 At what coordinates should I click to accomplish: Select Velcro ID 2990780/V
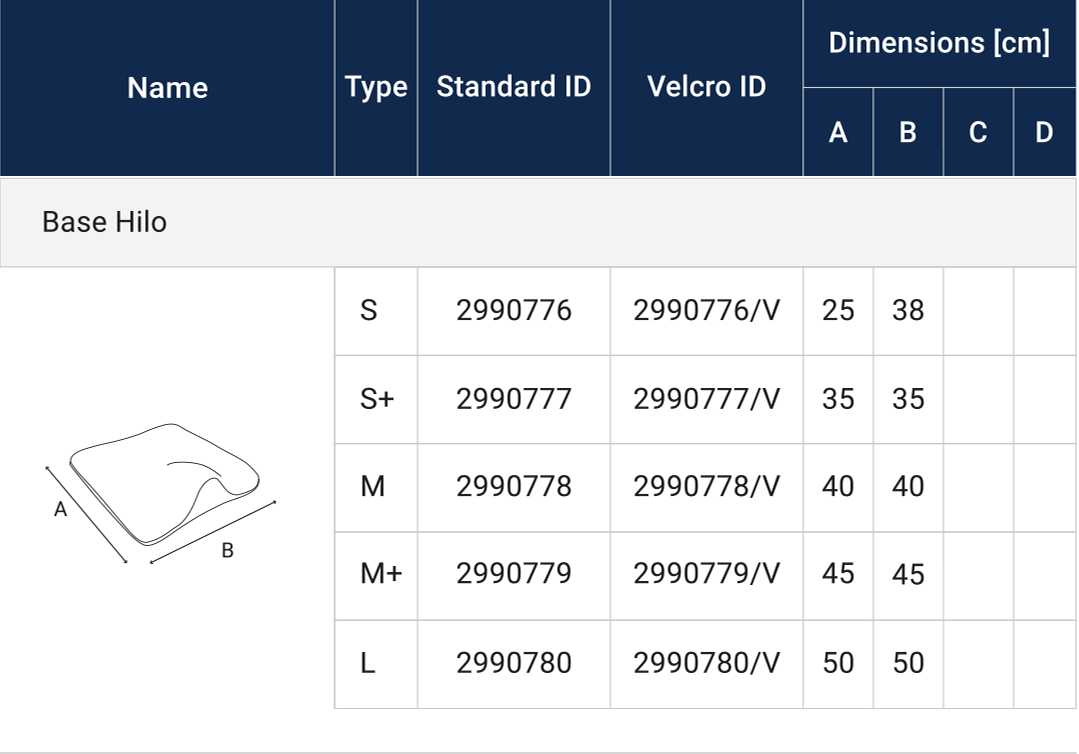706,663
